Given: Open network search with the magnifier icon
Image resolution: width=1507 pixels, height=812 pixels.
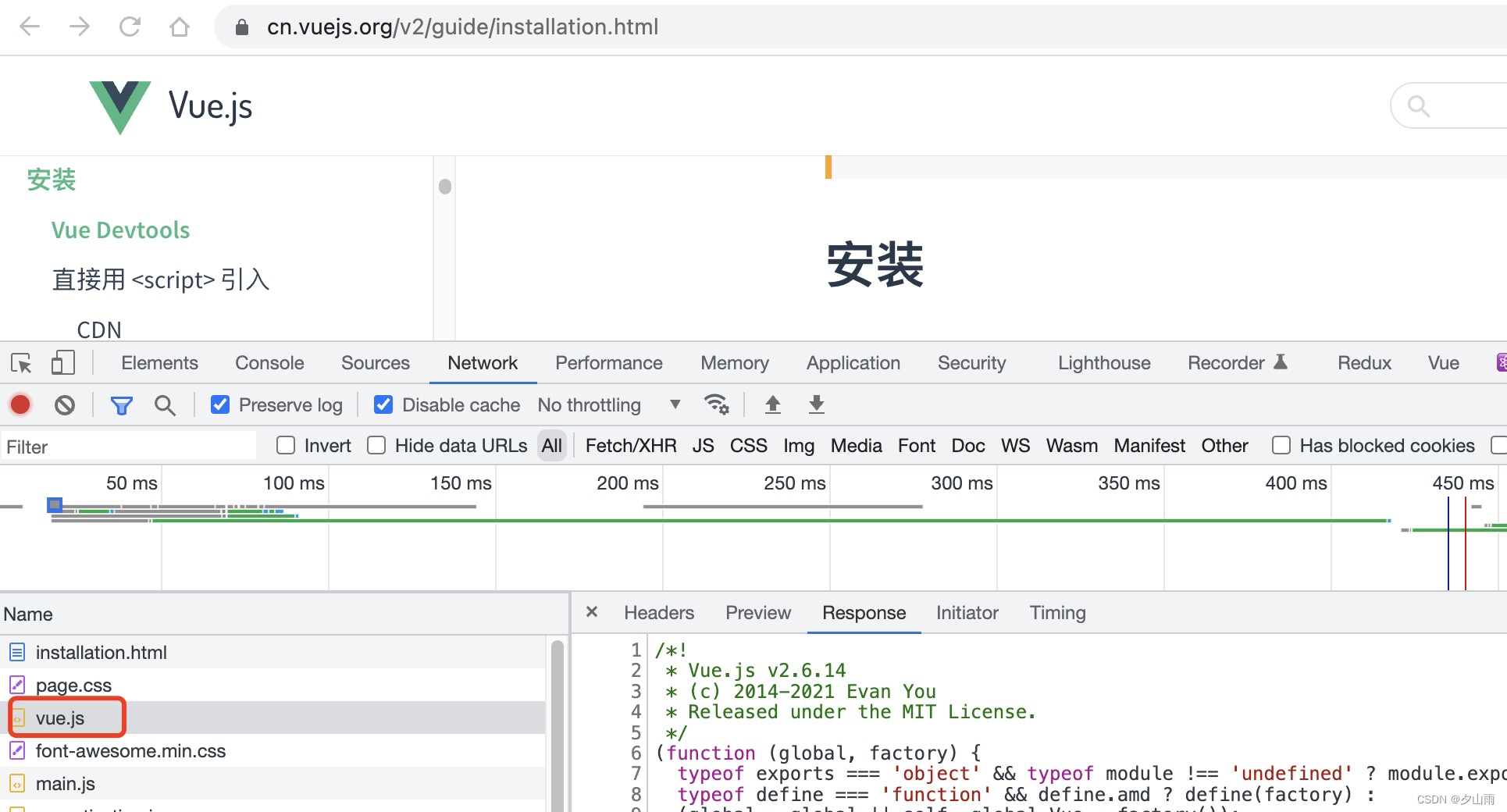Looking at the screenshot, I should tap(165, 405).
